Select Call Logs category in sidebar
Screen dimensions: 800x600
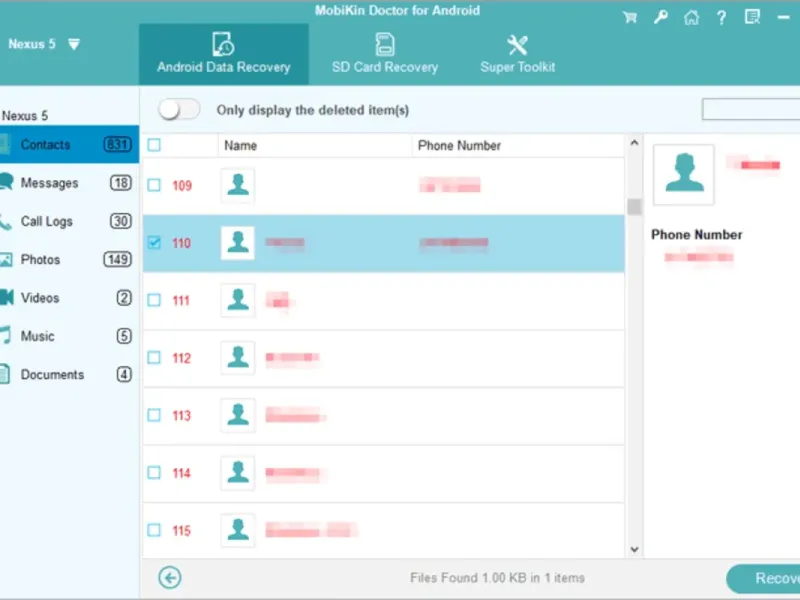[69, 221]
